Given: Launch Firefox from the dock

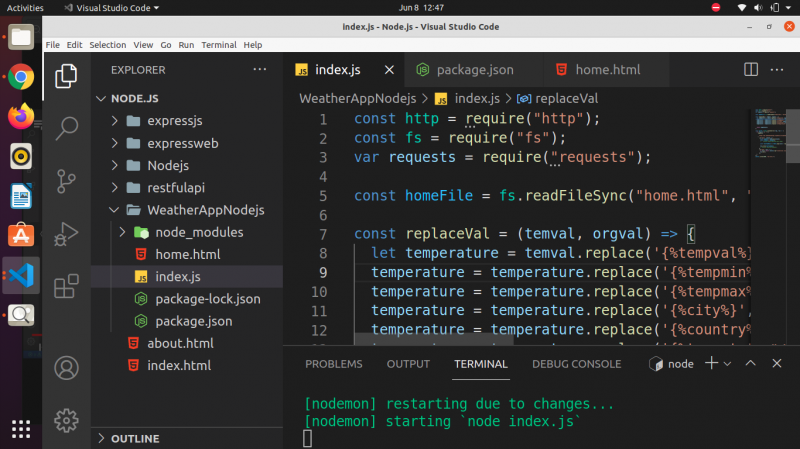Looking at the screenshot, I should pyautogui.click(x=21, y=116).
